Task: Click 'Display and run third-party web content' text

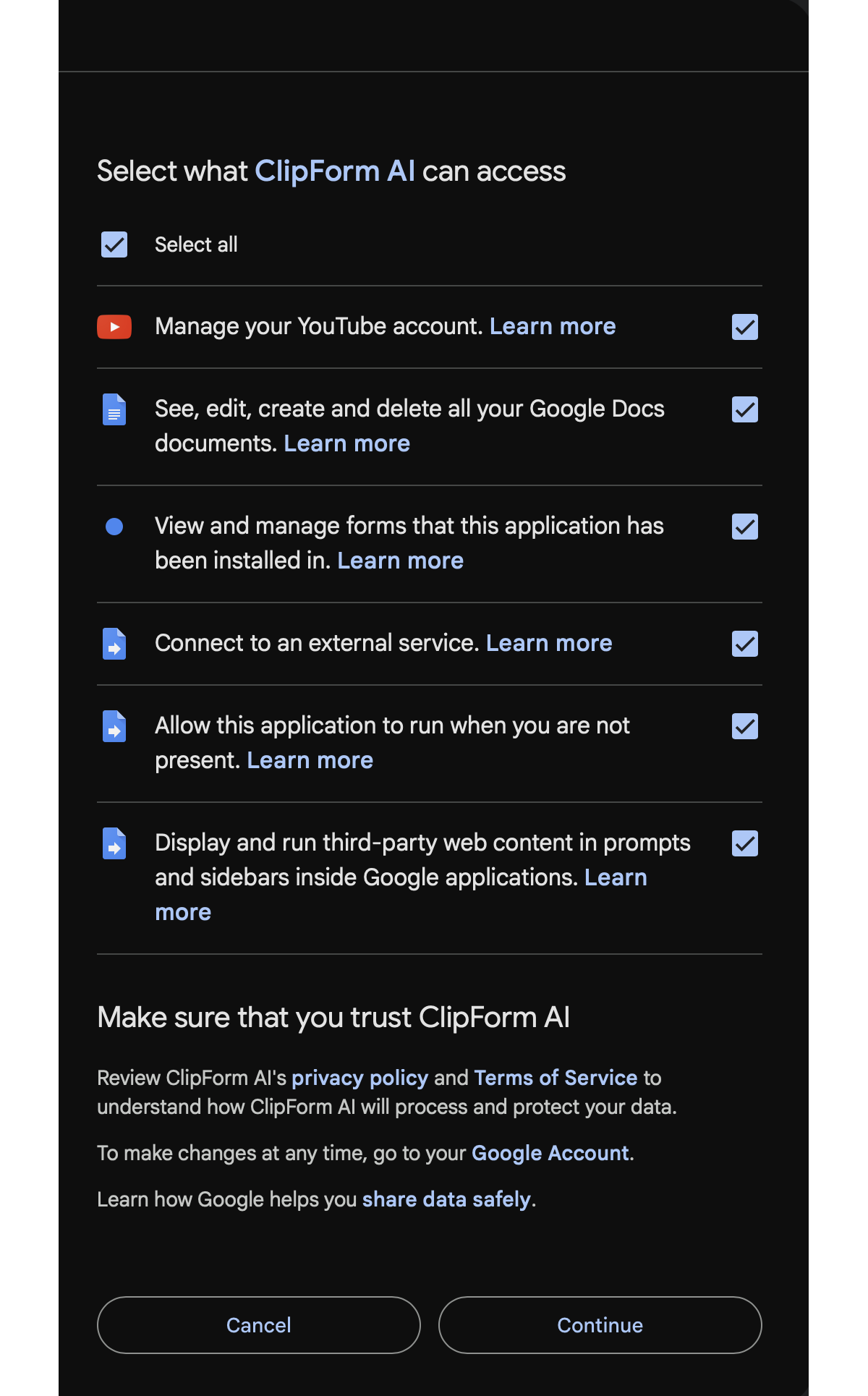Action: (422, 860)
